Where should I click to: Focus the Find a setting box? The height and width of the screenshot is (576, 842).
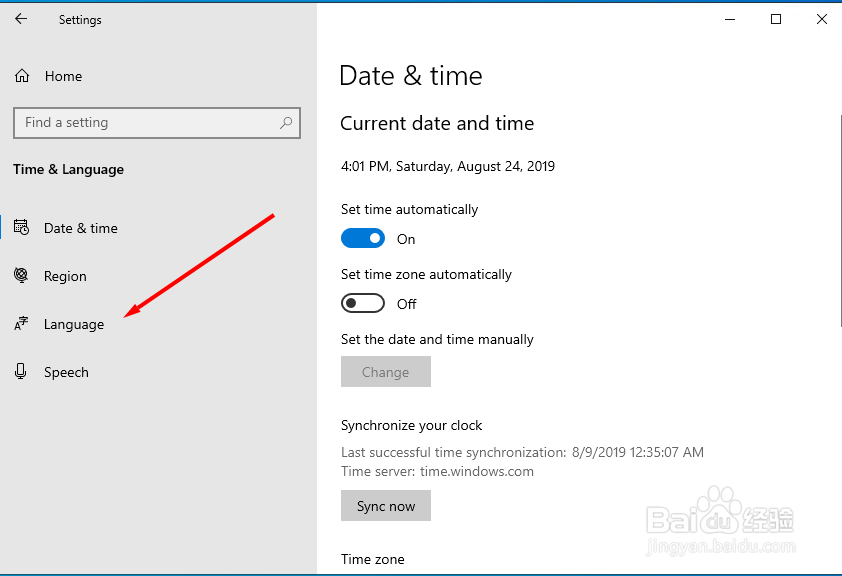[x=157, y=123]
